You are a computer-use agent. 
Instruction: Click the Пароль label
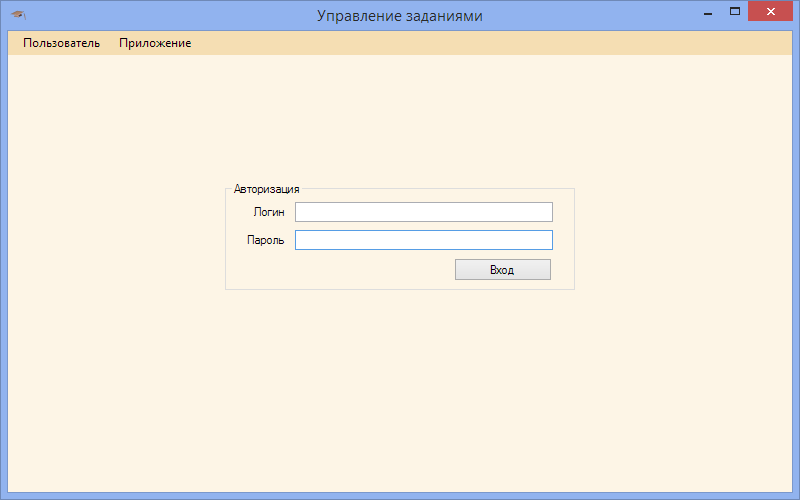[x=265, y=240]
